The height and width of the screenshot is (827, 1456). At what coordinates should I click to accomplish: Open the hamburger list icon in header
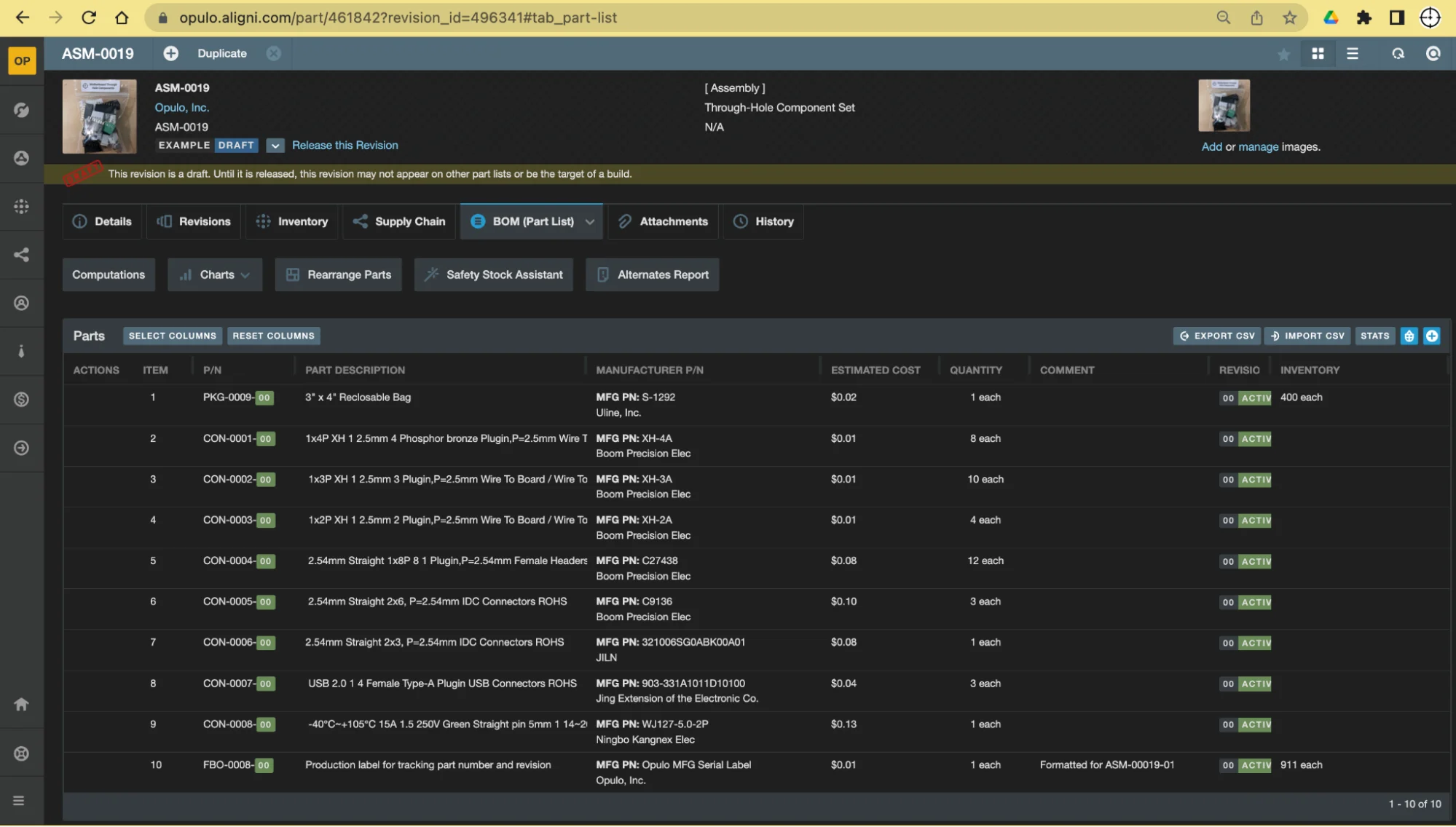coord(1352,54)
